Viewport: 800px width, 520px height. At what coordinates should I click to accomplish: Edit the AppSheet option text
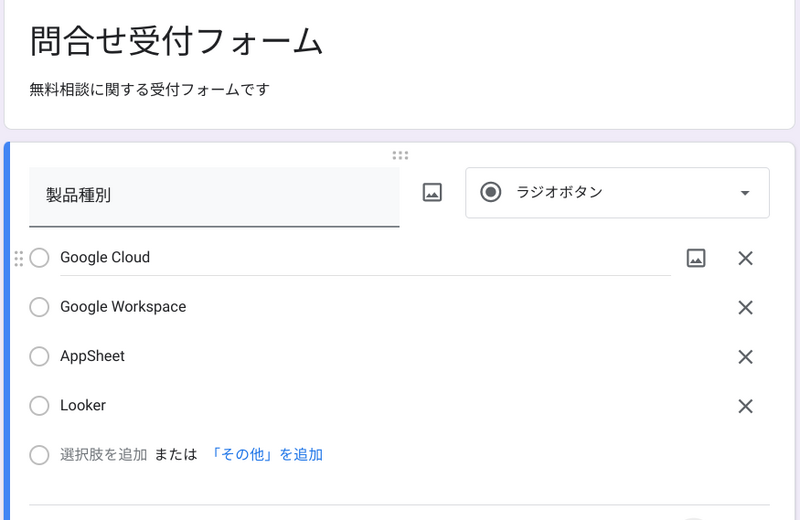click(x=92, y=356)
